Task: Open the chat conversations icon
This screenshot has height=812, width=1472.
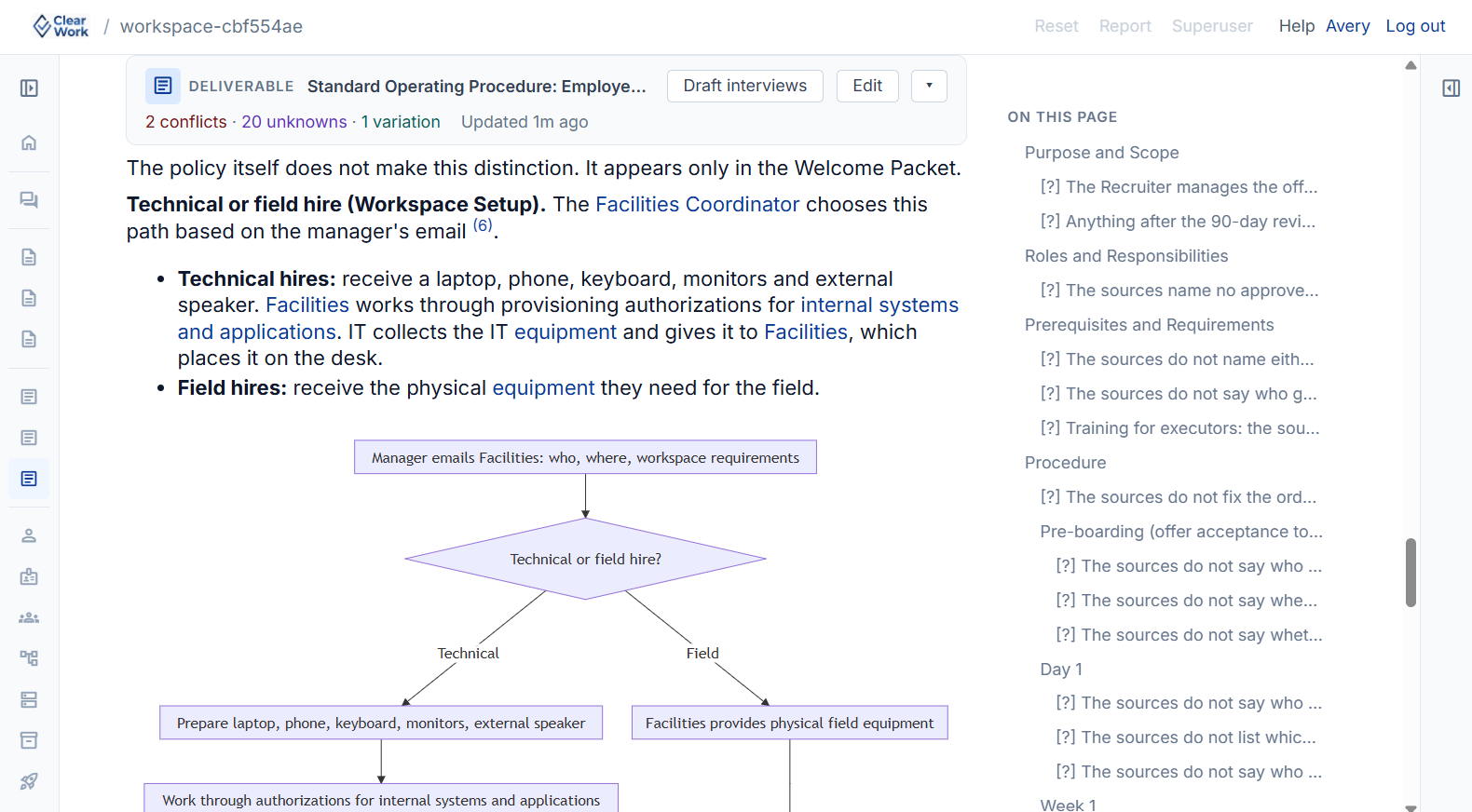Action: 29,200
